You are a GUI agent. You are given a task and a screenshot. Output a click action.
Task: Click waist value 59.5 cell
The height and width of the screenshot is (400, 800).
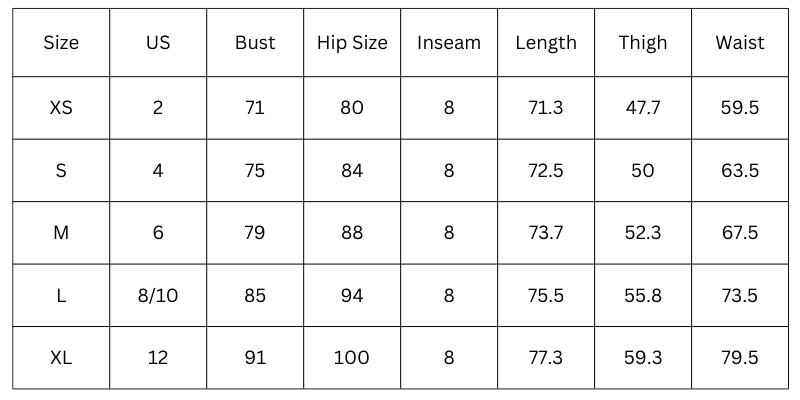[x=740, y=108]
